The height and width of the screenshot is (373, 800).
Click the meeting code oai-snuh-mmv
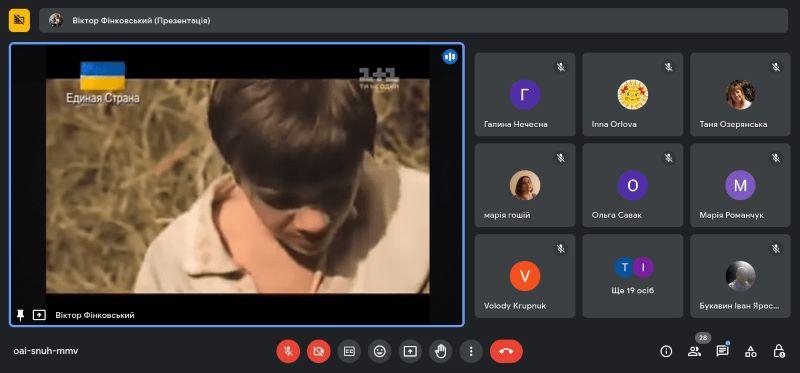coord(46,351)
